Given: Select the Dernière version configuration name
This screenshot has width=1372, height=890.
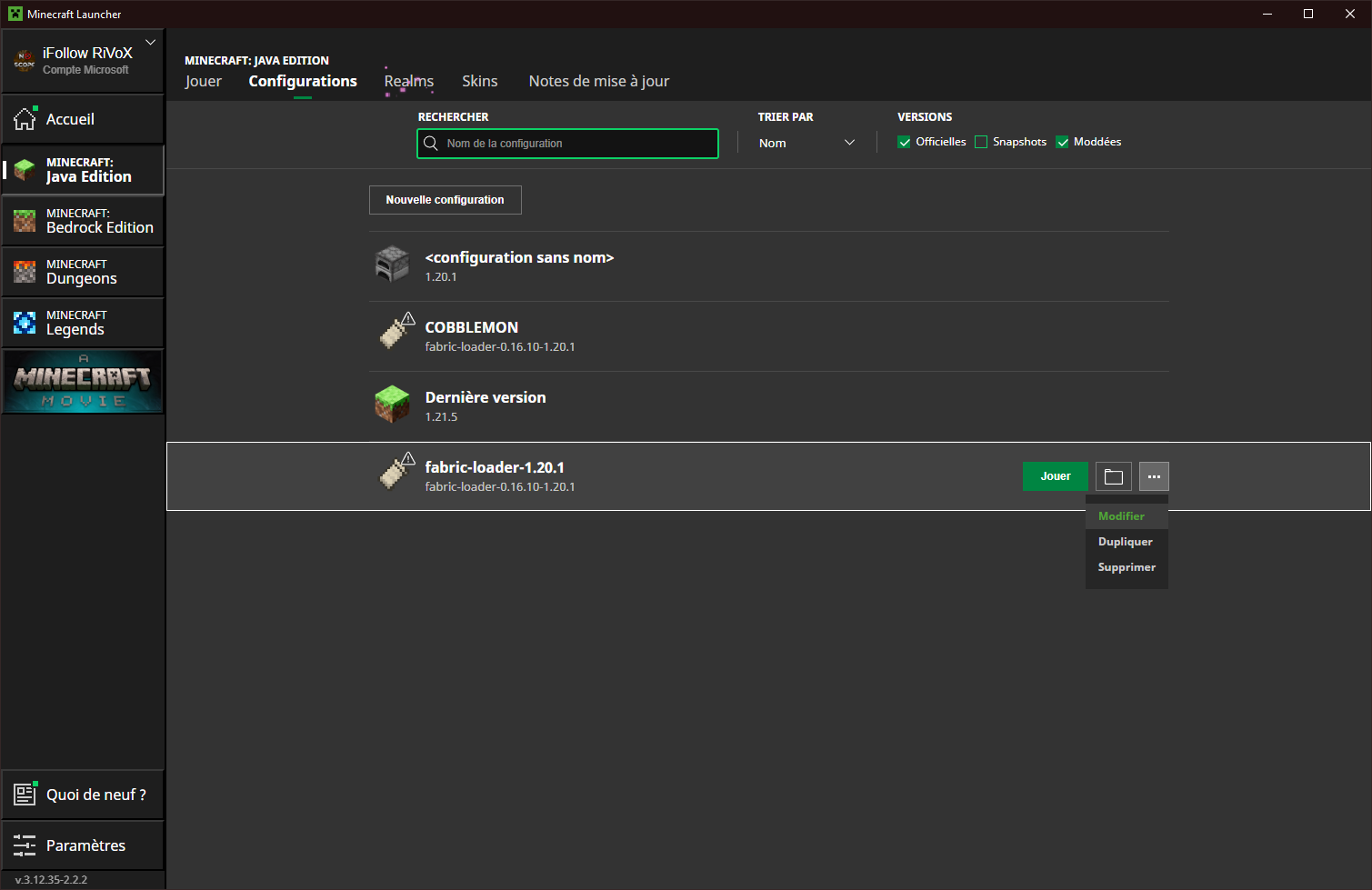Looking at the screenshot, I should tap(486, 397).
